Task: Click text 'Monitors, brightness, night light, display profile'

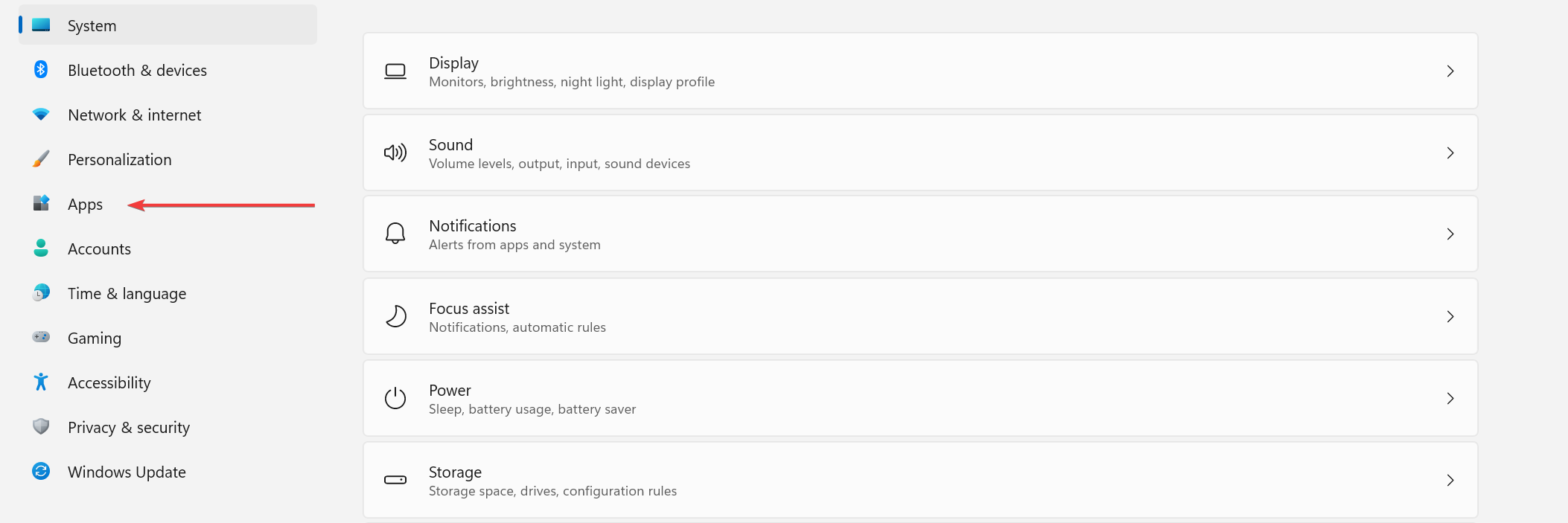Action: [572, 82]
